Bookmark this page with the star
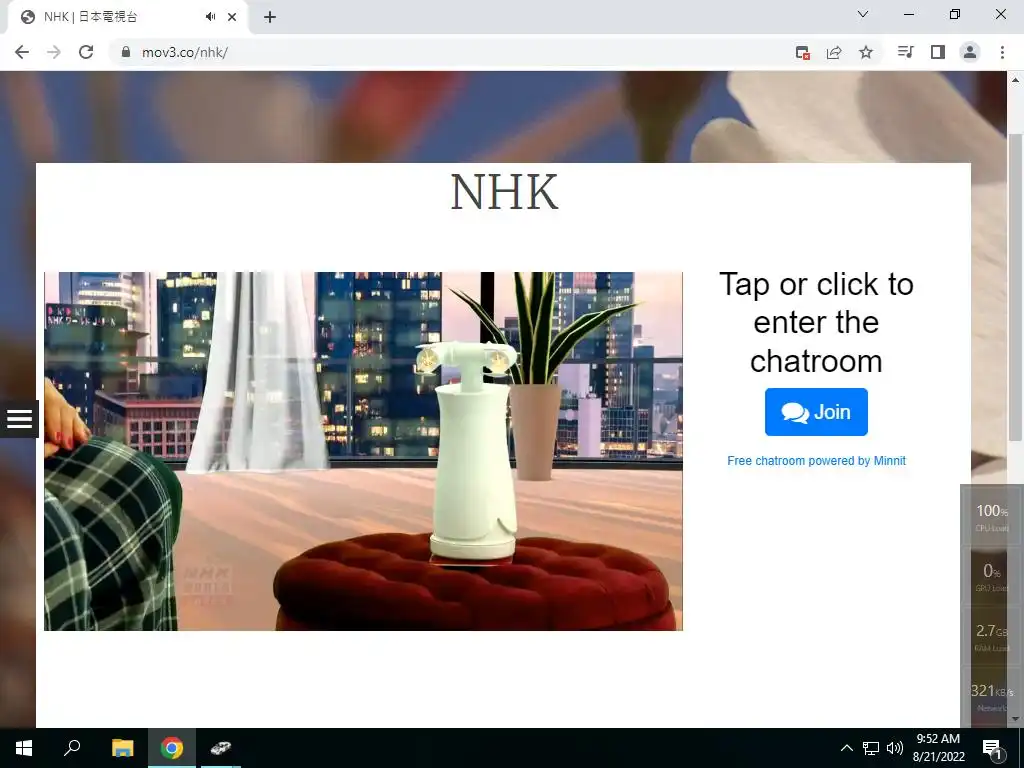Screen dimensions: 1024x768 pyautogui.click(x=866, y=52)
